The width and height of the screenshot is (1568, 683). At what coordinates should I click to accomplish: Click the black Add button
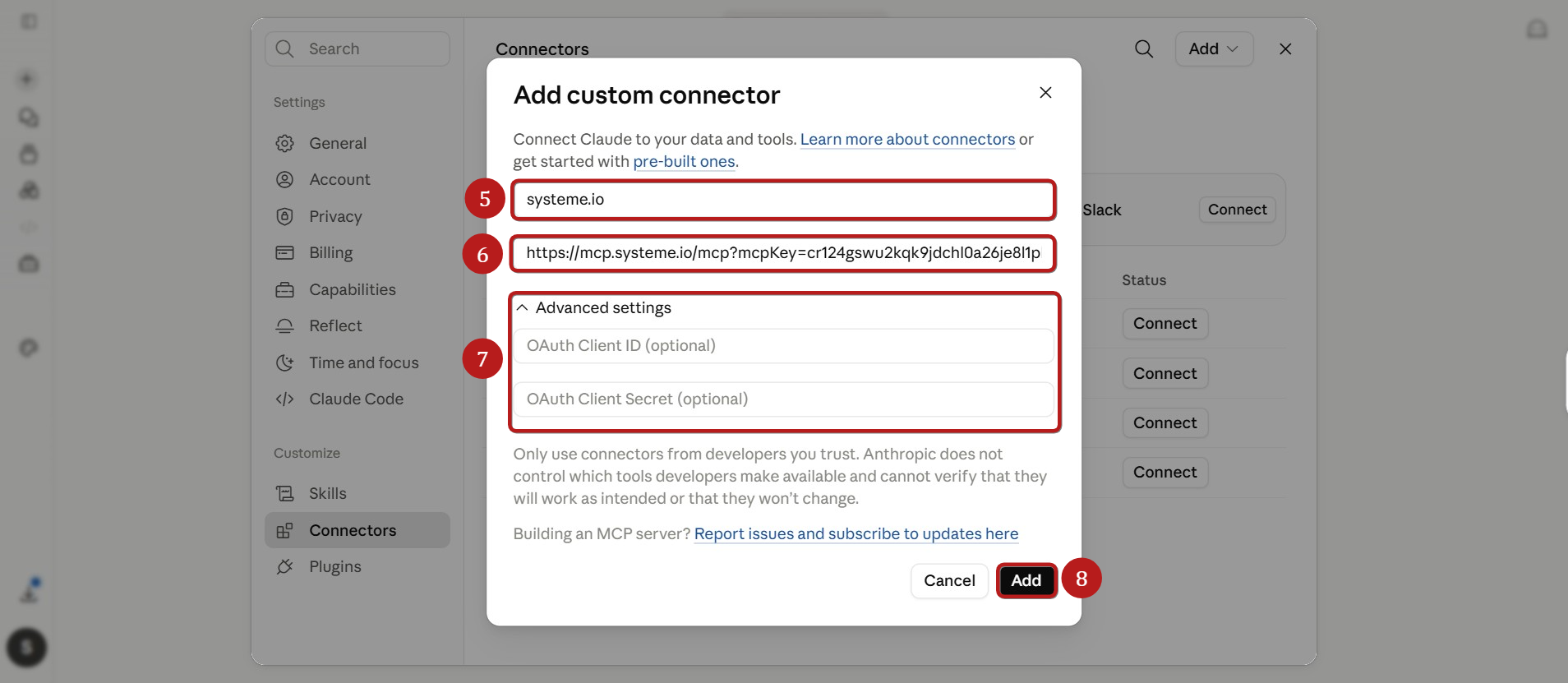pos(1026,580)
